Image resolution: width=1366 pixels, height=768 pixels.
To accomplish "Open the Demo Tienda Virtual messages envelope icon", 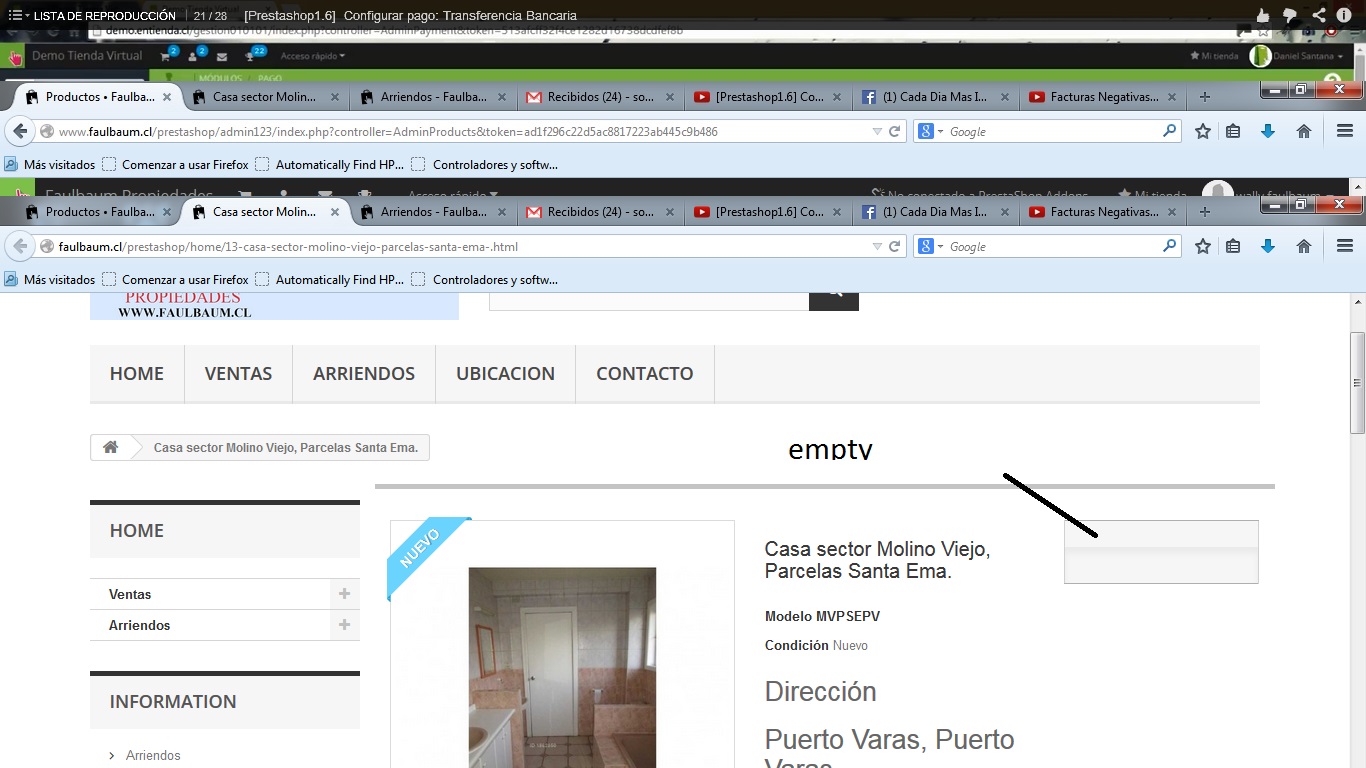I will pyautogui.click(x=221, y=57).
